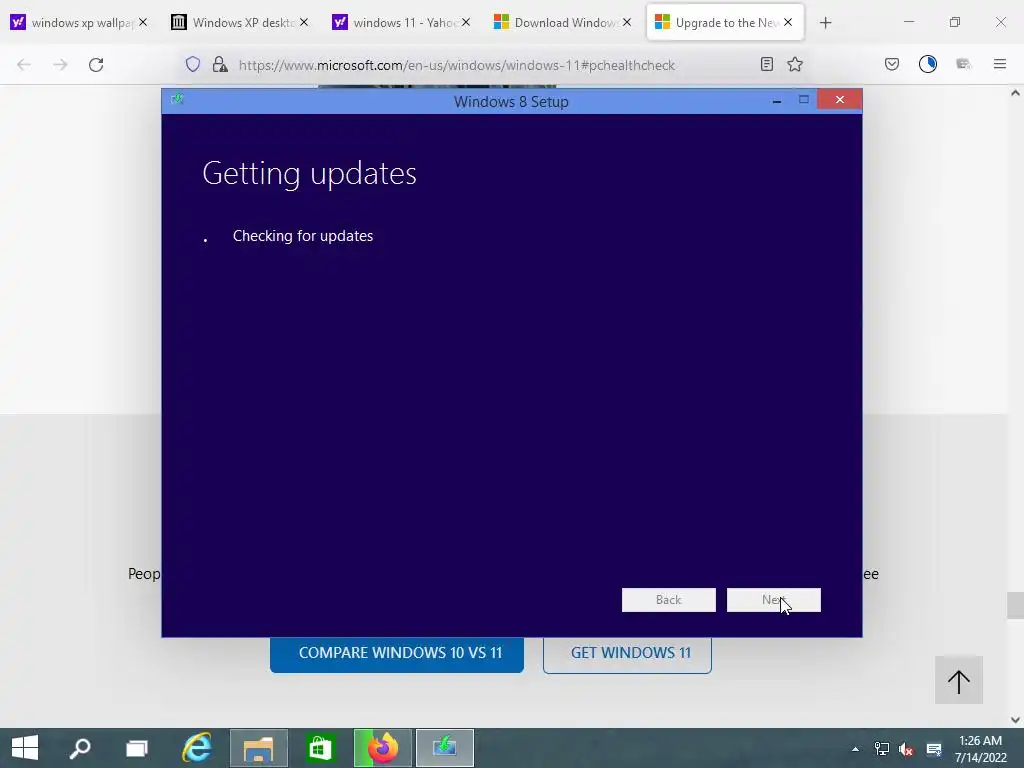This screenshot has height=768, width=1024.
Task: Open the tracking protection shield icon
Action: tap(193, 64)
